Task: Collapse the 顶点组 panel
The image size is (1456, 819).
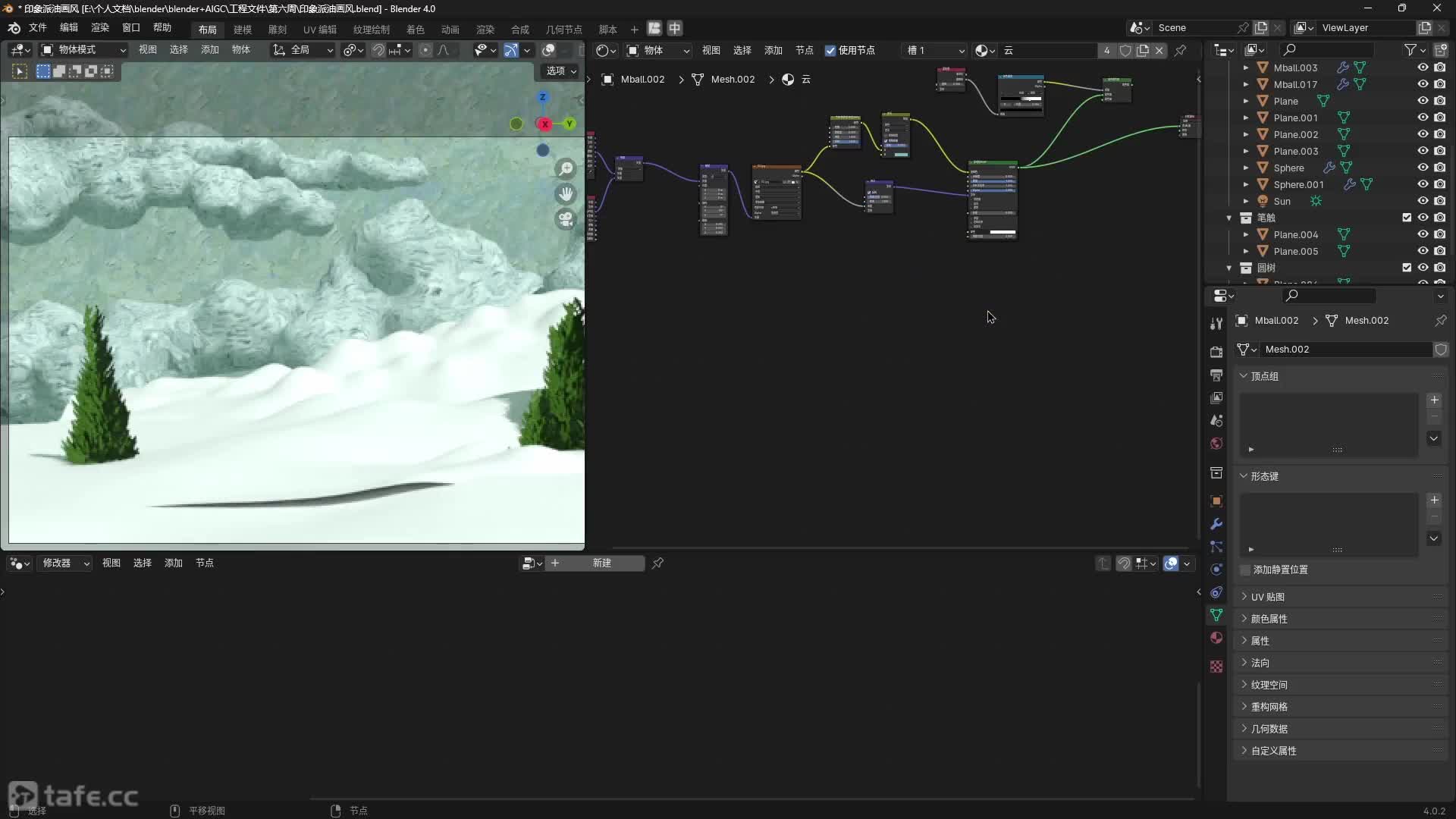Action: (1264, 376)
